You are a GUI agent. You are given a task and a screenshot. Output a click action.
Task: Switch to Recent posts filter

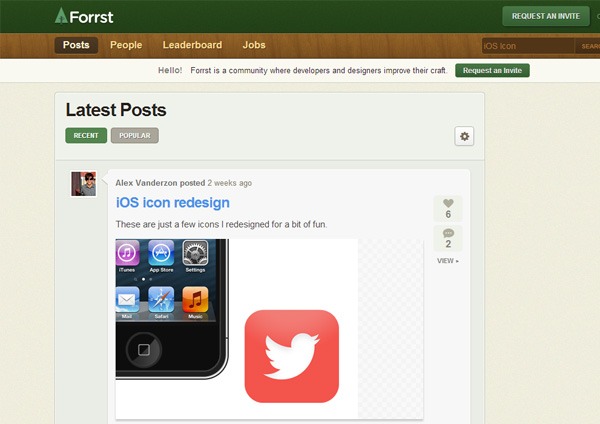86,136
